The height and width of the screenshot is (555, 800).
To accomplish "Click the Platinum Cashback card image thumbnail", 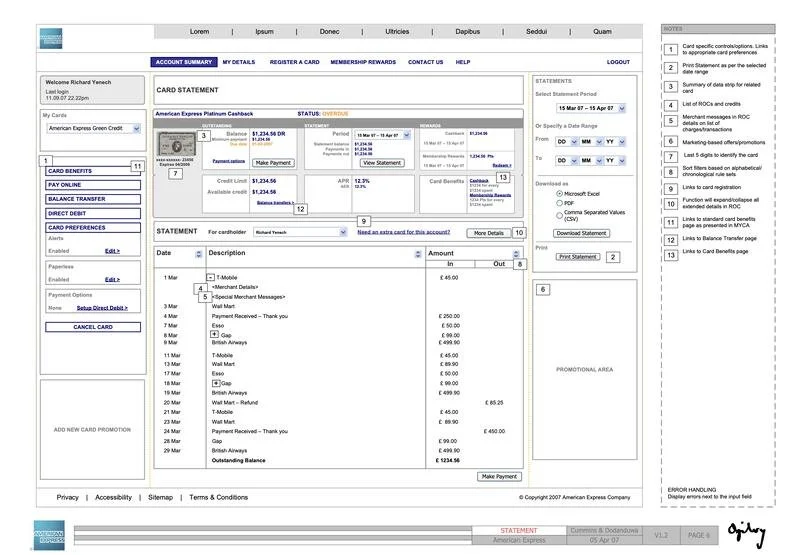I will 176,144.
